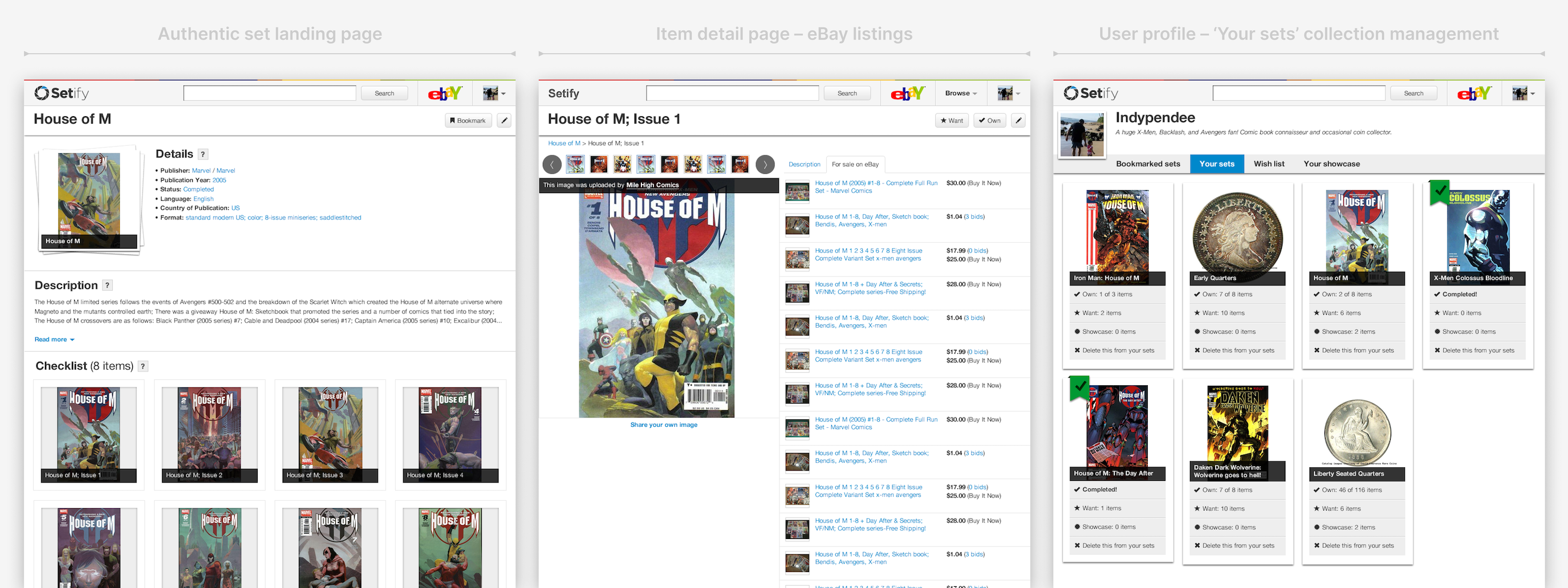Toggle the Want button for Issue 1

952,120
